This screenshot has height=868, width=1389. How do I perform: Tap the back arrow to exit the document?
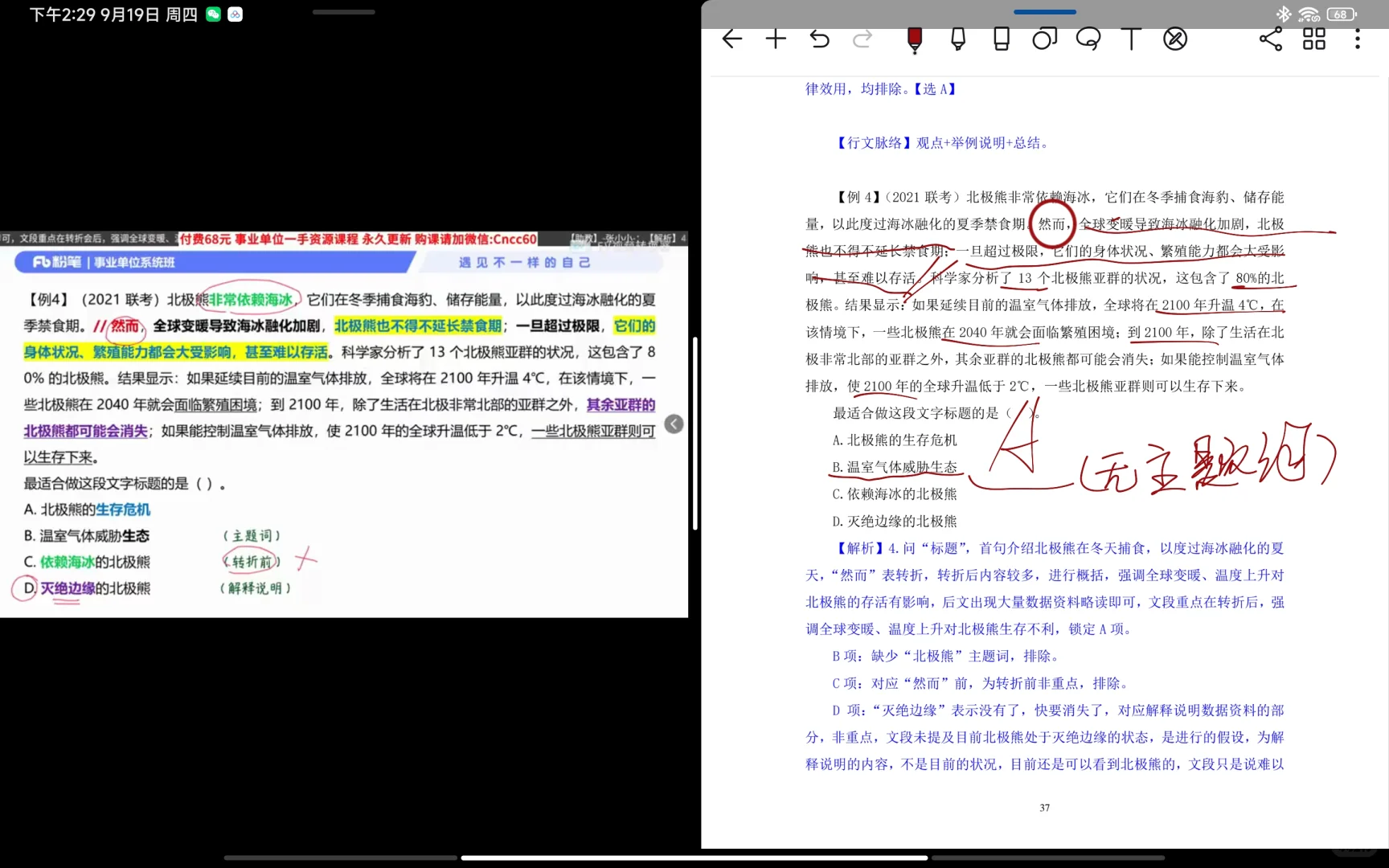[x=731, y=39]
